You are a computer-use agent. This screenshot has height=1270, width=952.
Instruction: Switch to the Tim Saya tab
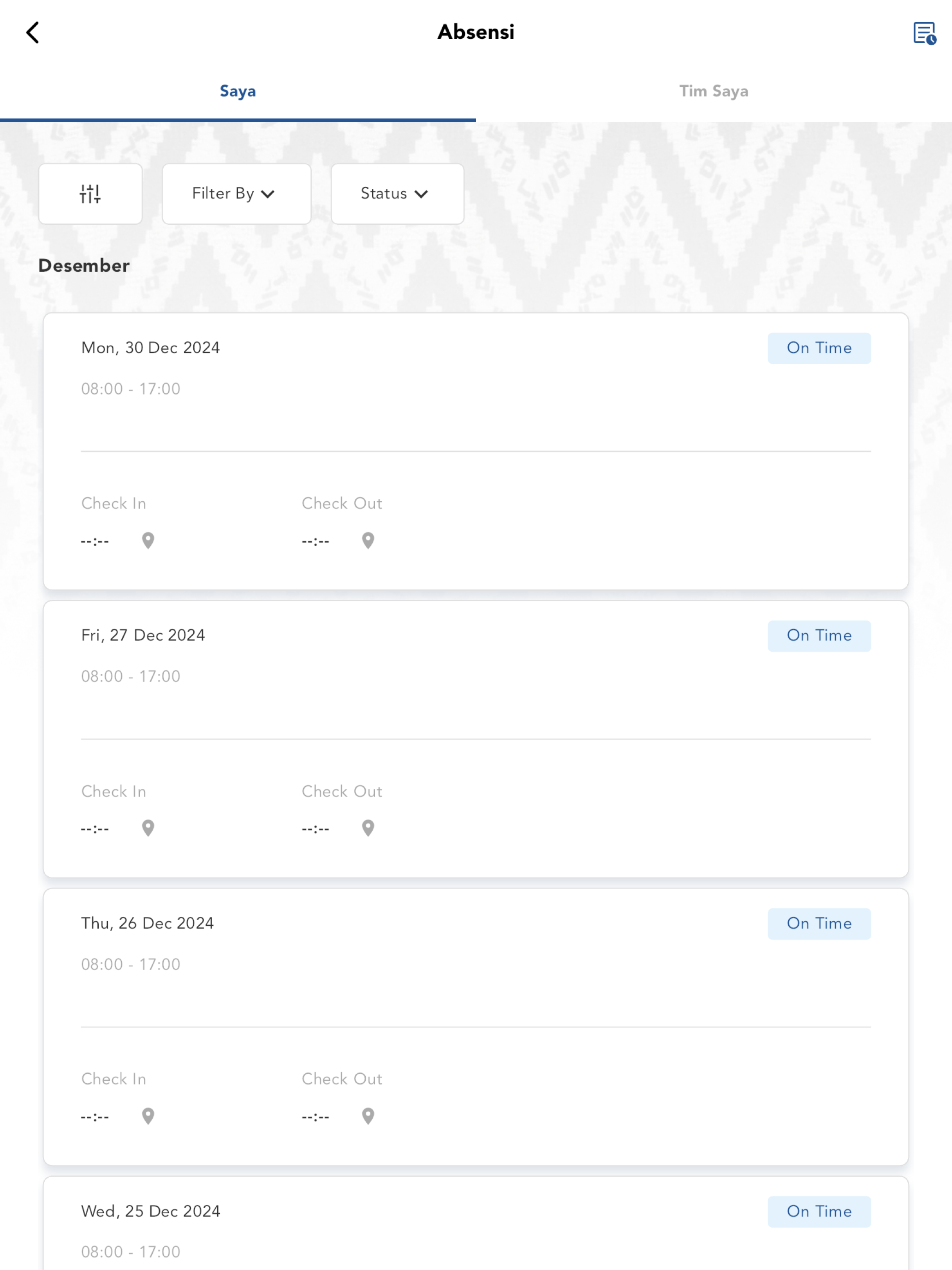click(x=714, y=91)
